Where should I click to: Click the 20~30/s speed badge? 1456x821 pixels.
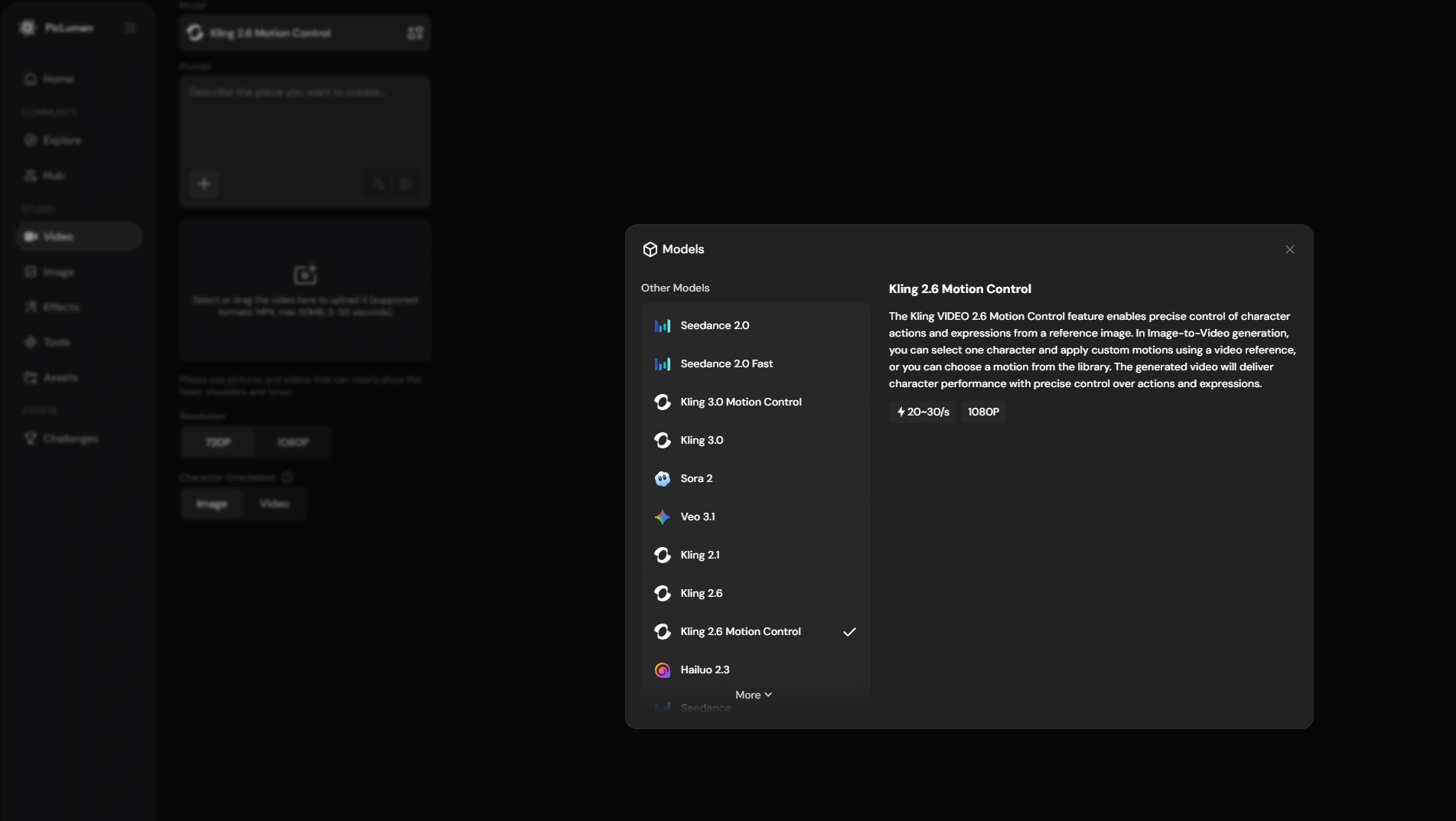(923, 412)
